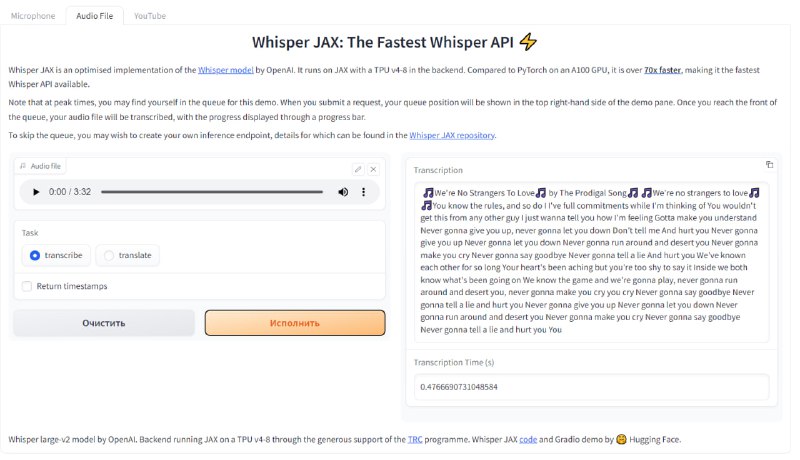Copy the transcription text
The height and width of the screenshot is (460, 800).
[x=769, y=165]
